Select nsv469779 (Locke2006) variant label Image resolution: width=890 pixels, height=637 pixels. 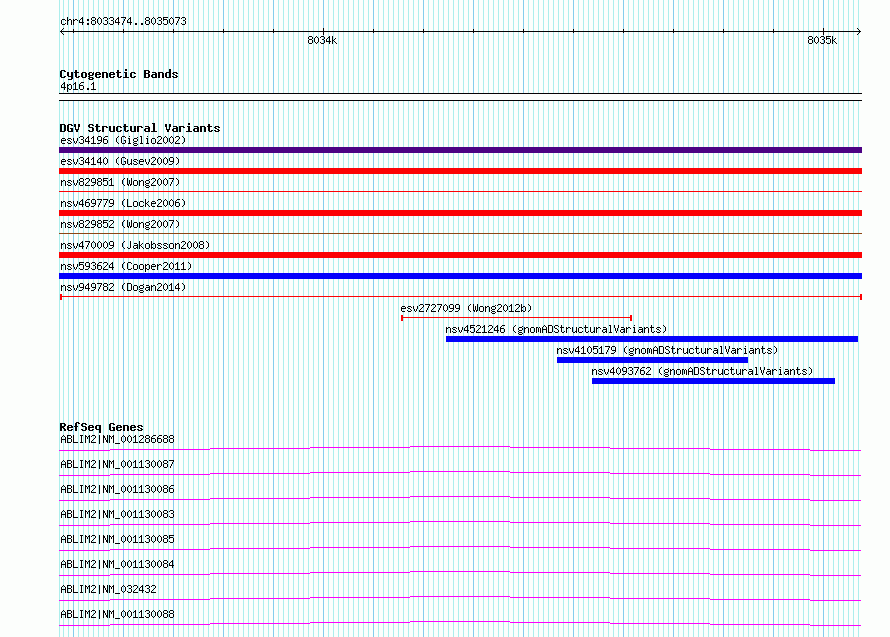click(123, 203)
